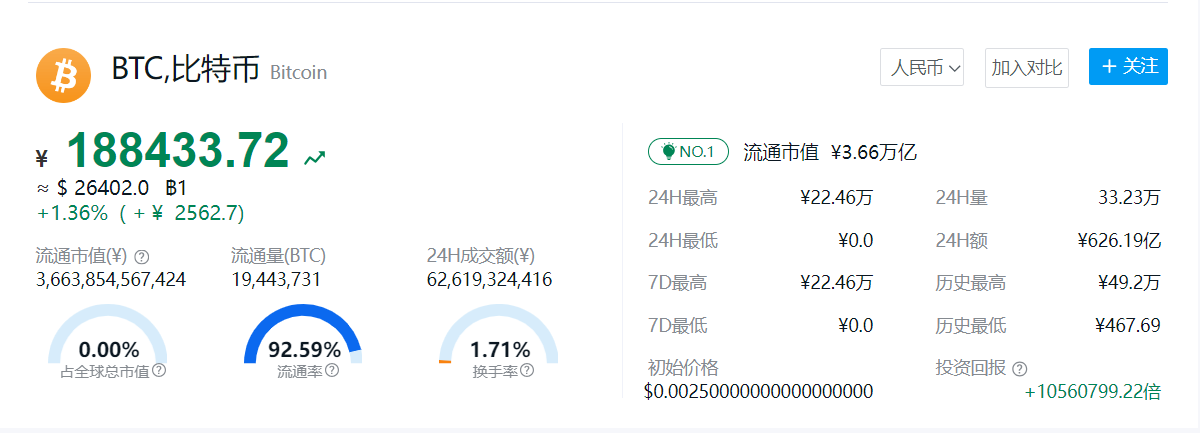Click the NO.1 rank badge
The width and height of the screenshot is (1200, 433).
point(689,152)
